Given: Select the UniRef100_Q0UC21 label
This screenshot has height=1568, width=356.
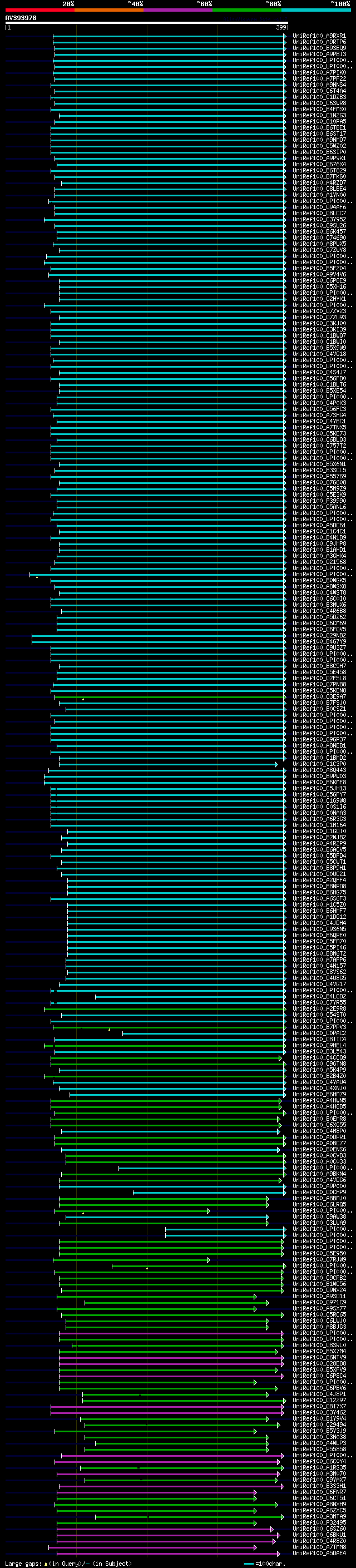Looking at the screenshot, I should (319, 874).
